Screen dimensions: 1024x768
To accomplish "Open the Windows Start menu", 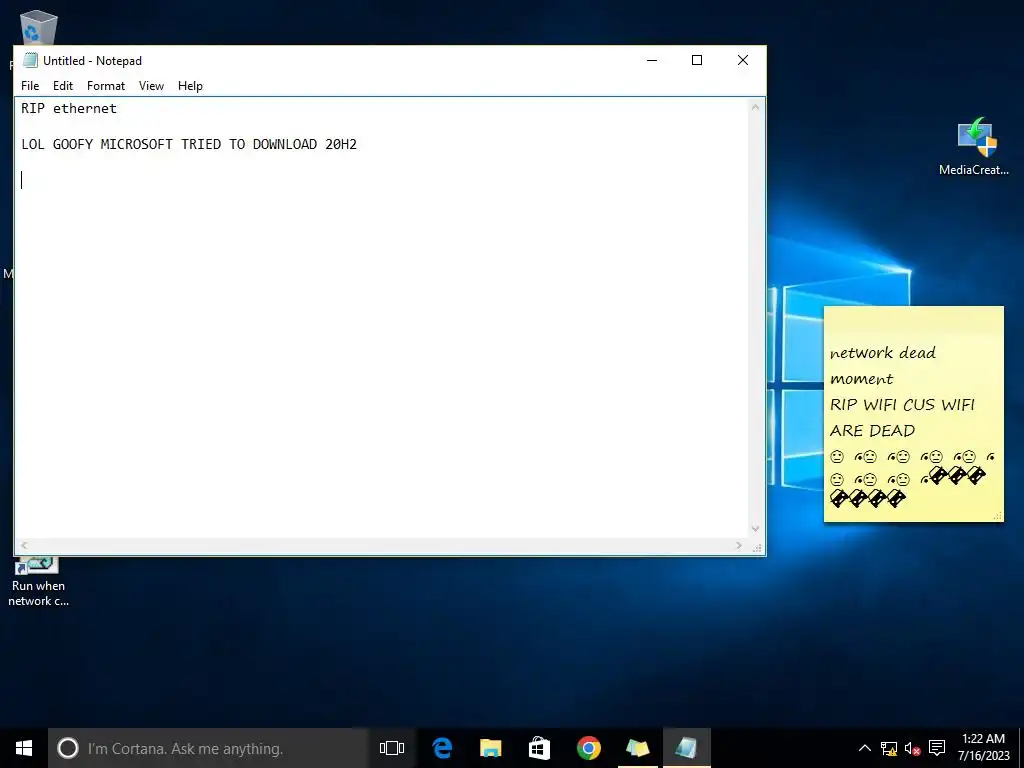I will click(24, 748).
